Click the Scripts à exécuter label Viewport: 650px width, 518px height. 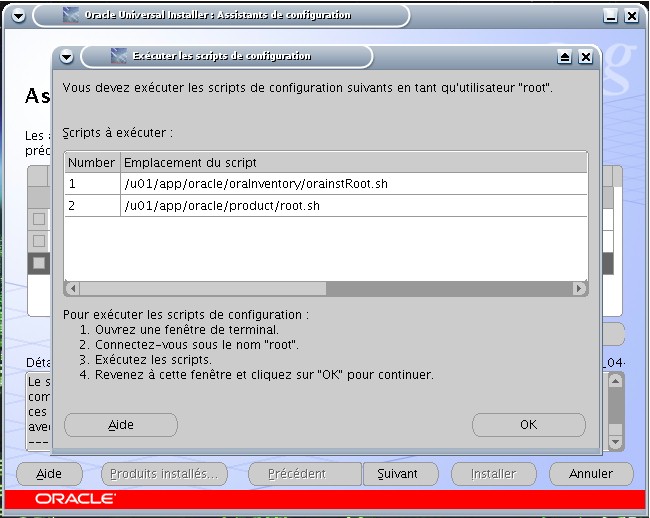coord(118,133)
